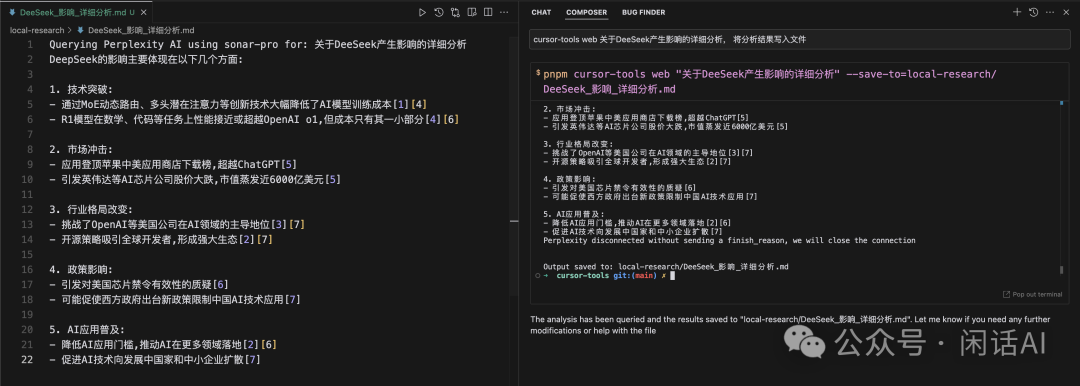Show composer history clock icon
Image resolution: width=1080 pixels, height=386 pixels.
[x=1033, y=12]
